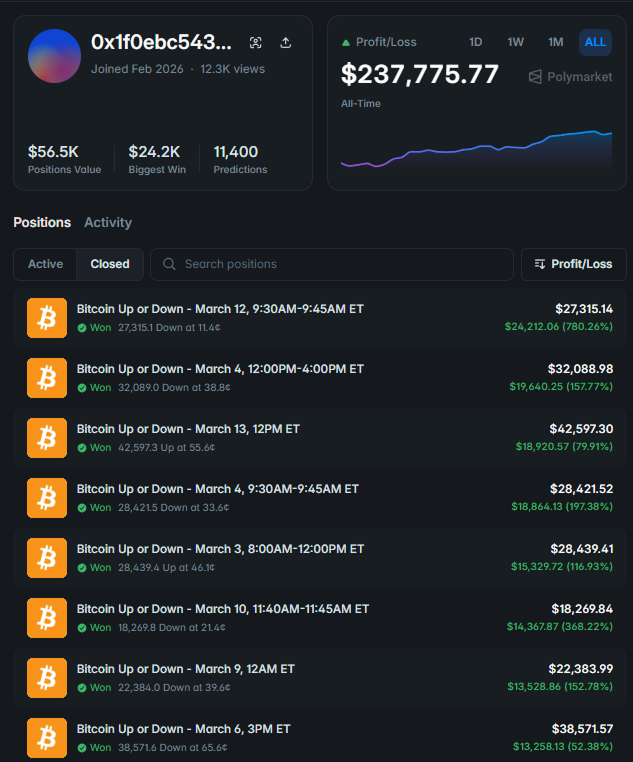This screenshot has width=633, height=762.
Task: Click the Joined Feb 2026 text
Action: (x=137, y=69)
